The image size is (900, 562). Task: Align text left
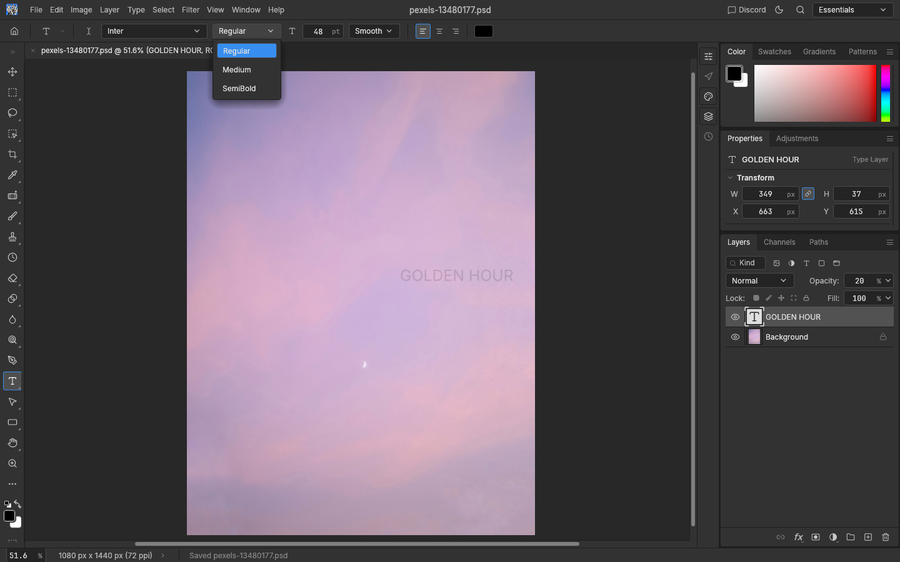(423, 31)
